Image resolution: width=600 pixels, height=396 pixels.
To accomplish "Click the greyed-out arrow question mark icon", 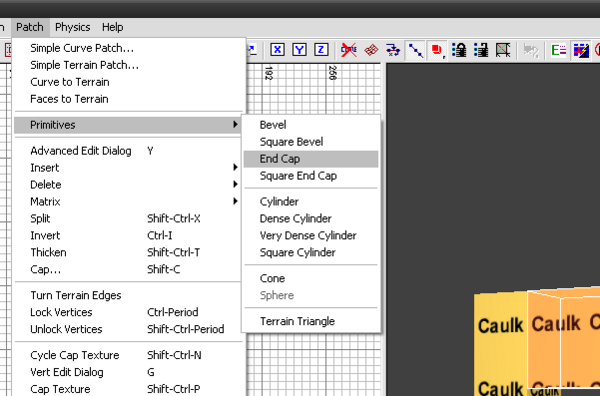I will coord(531,50).
